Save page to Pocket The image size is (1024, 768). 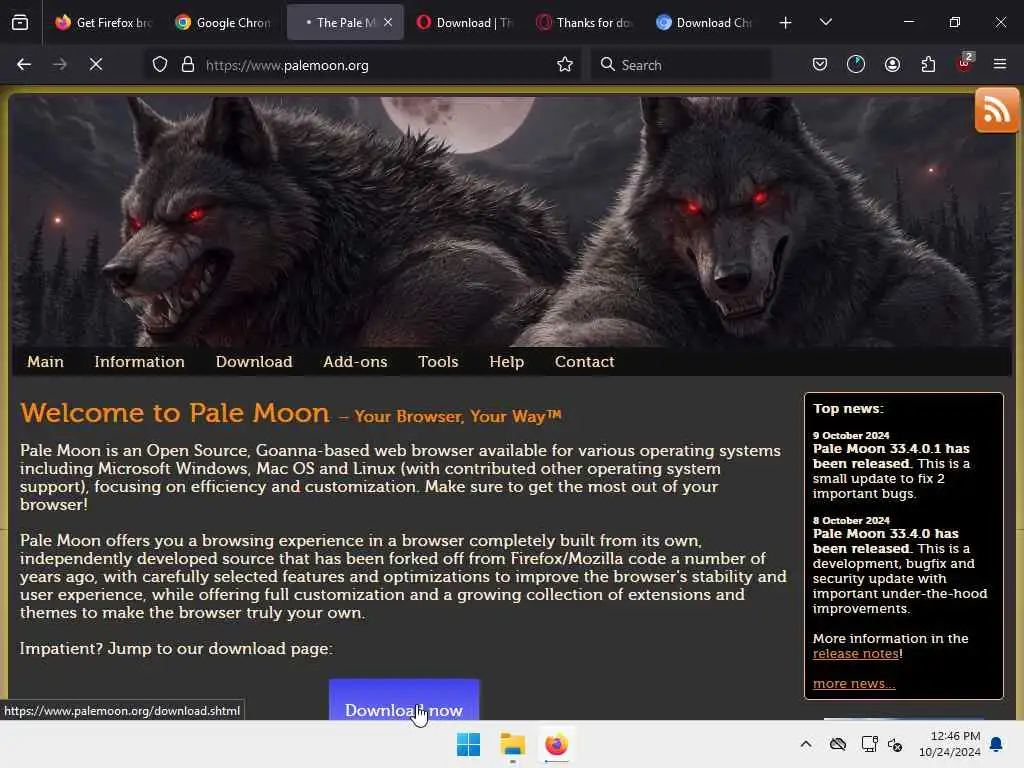point(820,64)
